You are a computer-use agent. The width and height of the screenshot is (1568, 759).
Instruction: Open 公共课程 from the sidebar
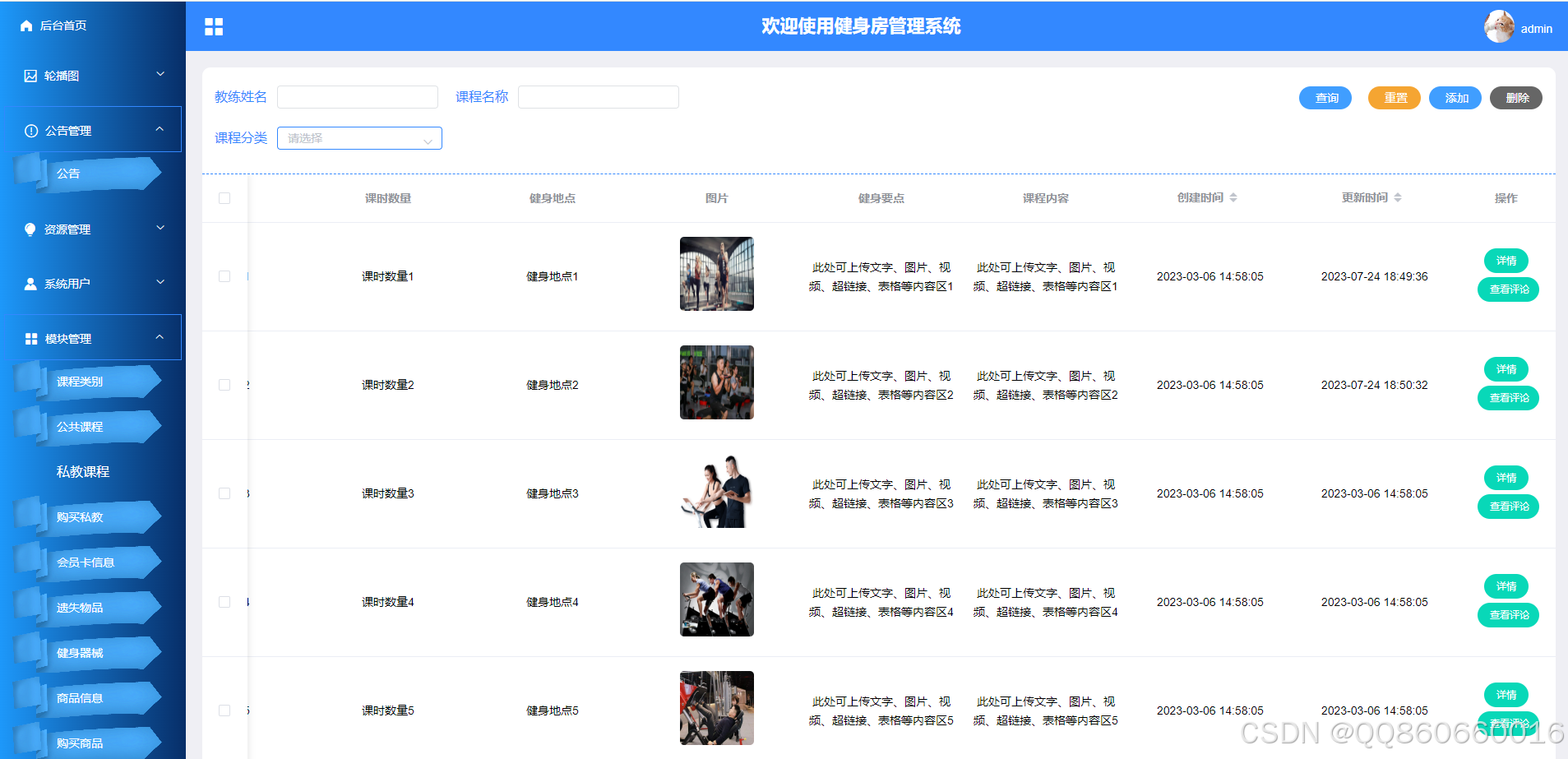click(x=80, y=426)
